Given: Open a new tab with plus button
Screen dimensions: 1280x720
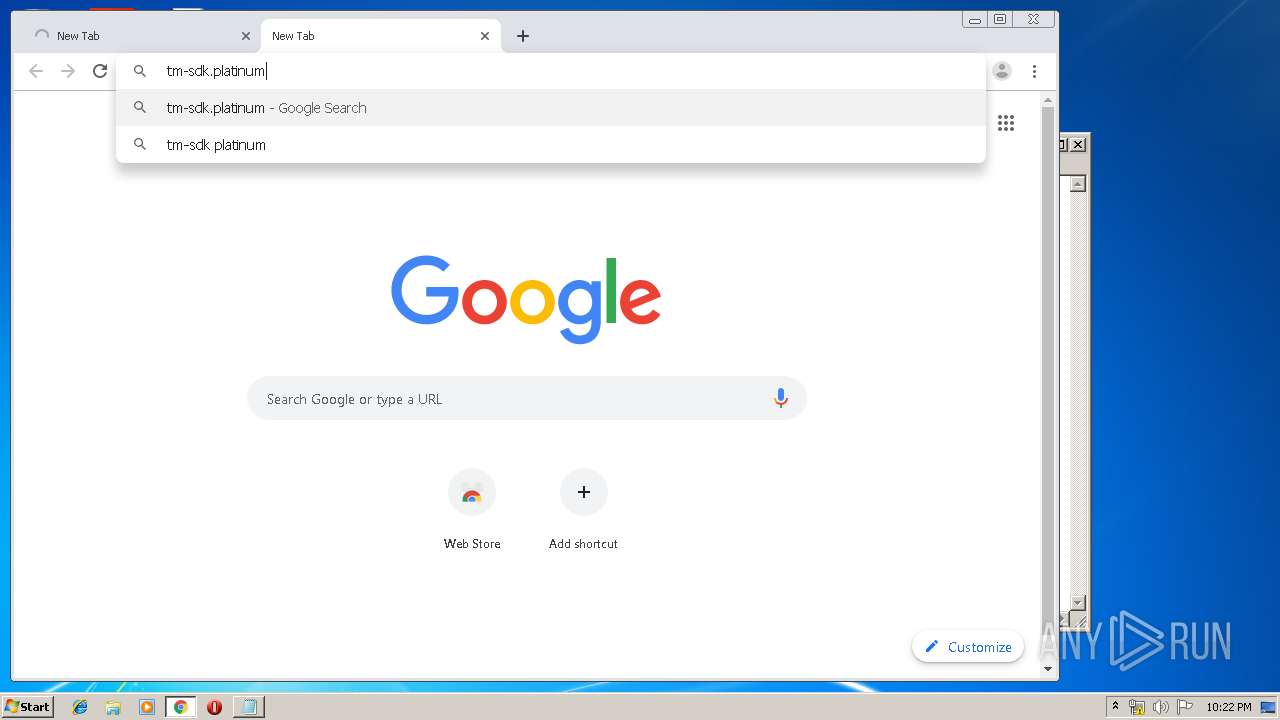Looking at the screenshot, I should pos(523,36).
